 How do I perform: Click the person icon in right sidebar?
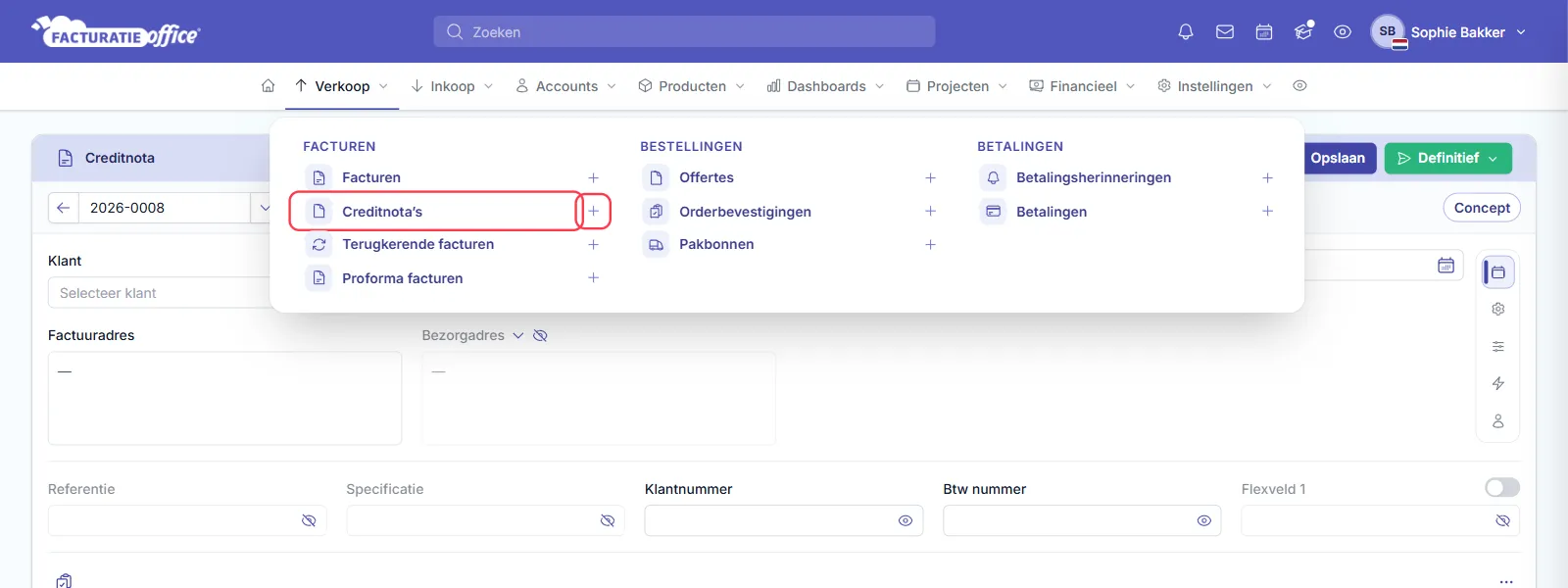point(1498,421)
